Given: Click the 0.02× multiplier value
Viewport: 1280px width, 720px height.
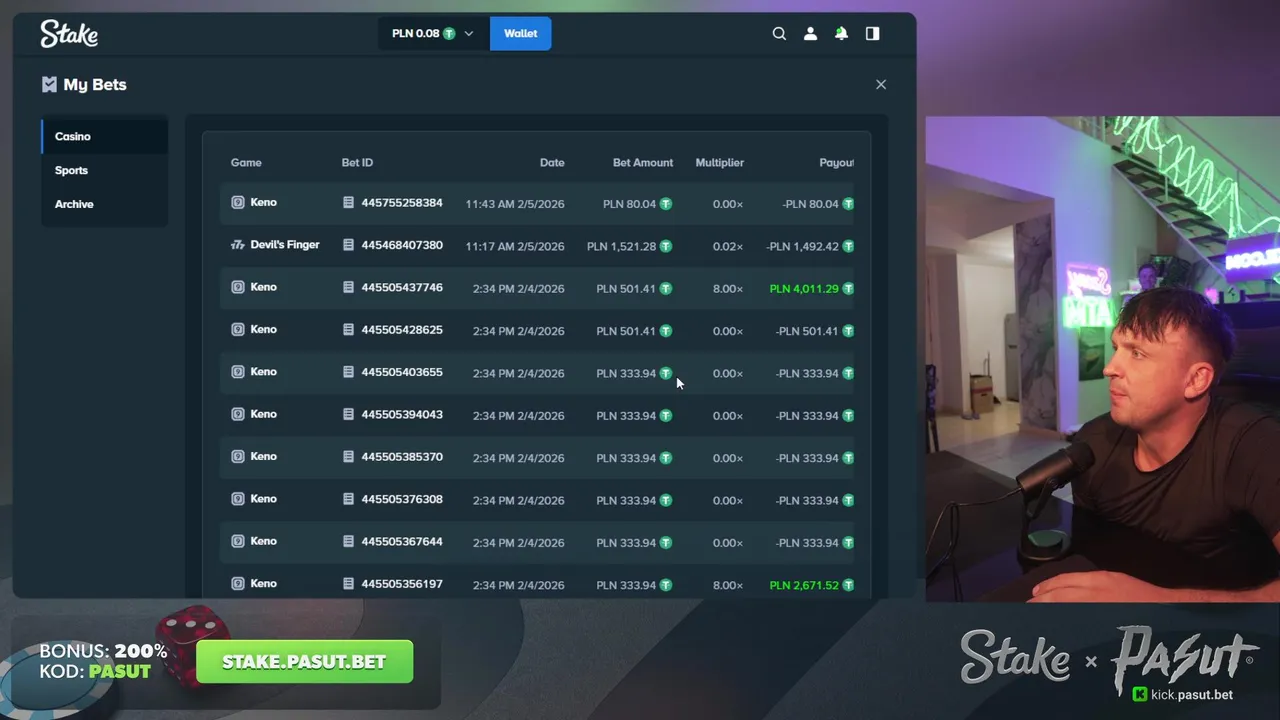Looking at the screenshot, I should [728, 246].
